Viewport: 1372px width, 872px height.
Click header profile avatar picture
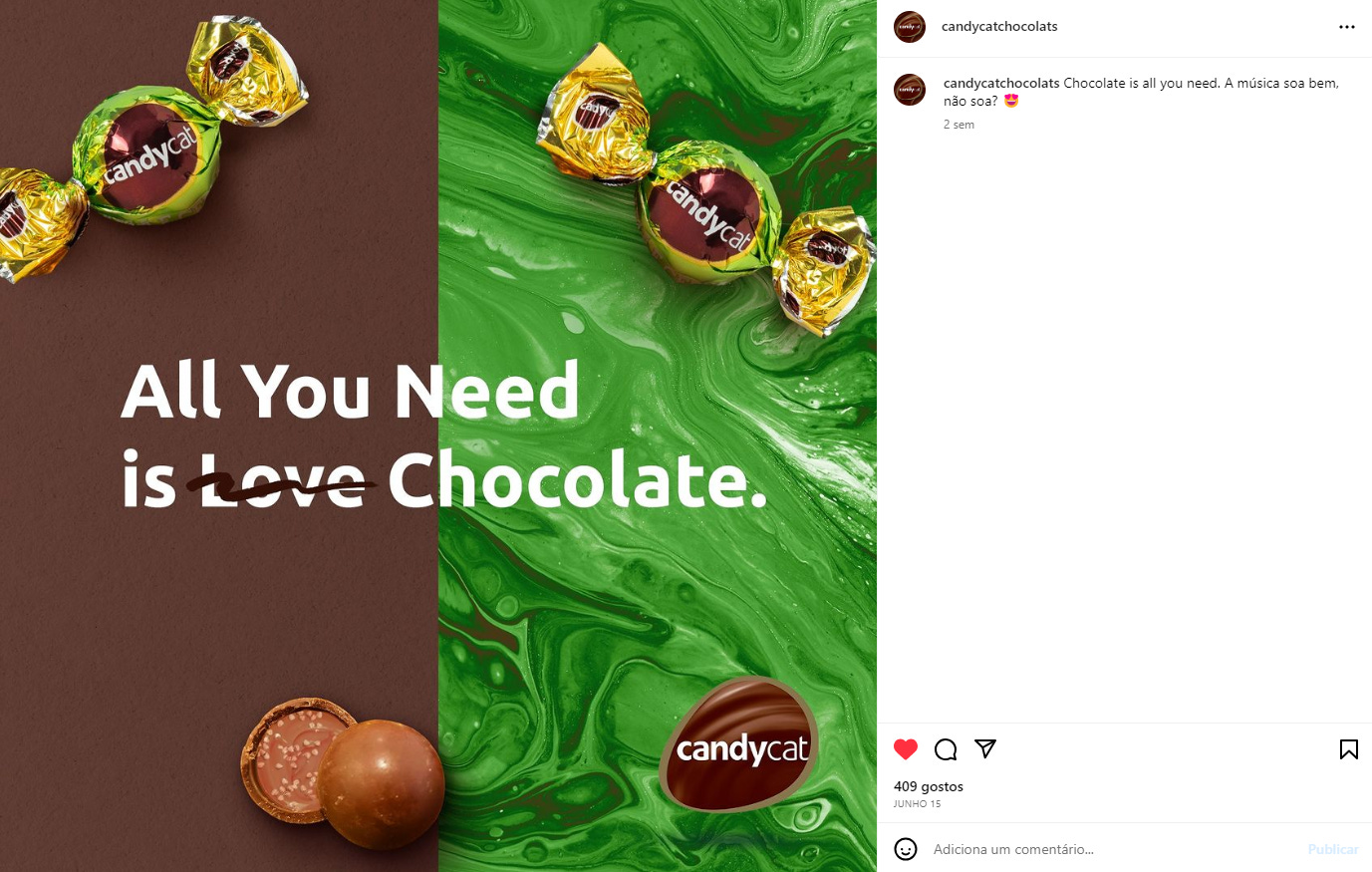coord(910,27)
